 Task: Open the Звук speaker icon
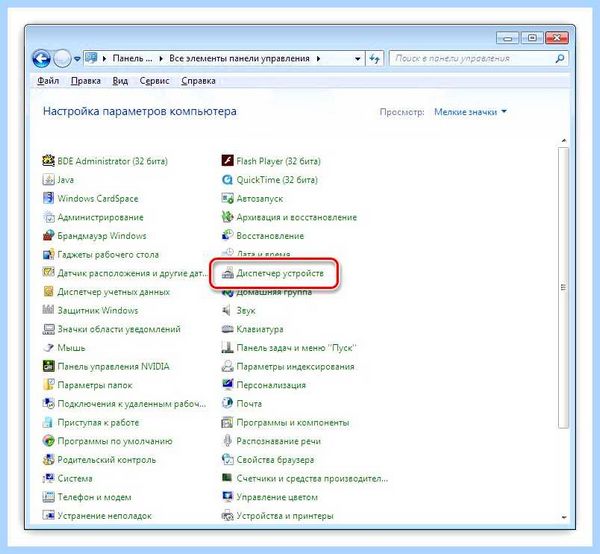[227, 310]
